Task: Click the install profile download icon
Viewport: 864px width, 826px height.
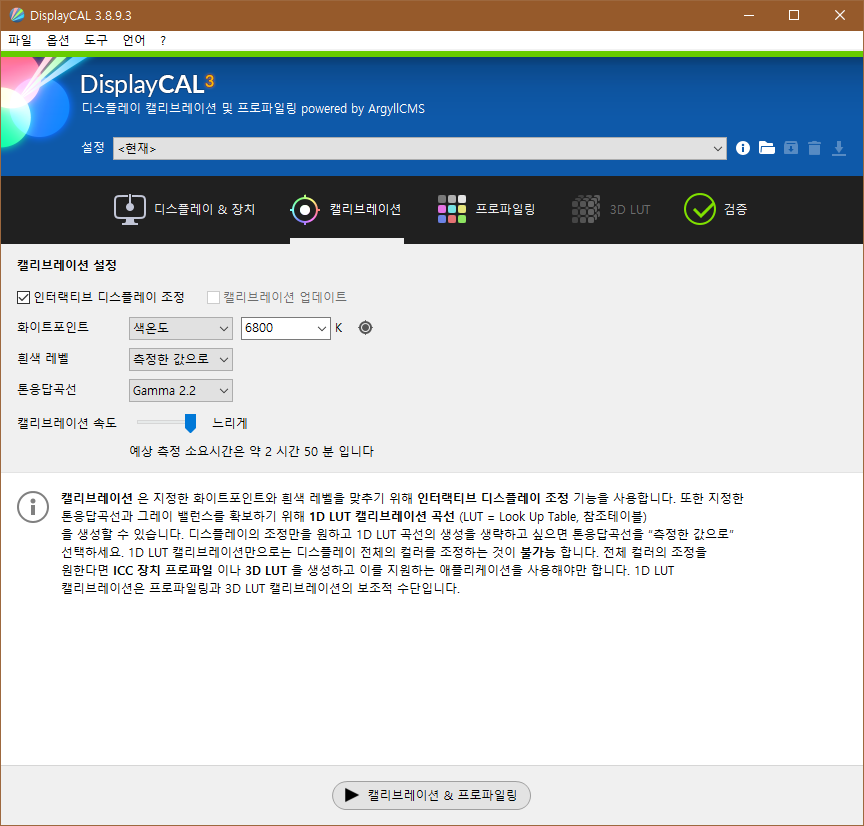Action: (839, 148)
